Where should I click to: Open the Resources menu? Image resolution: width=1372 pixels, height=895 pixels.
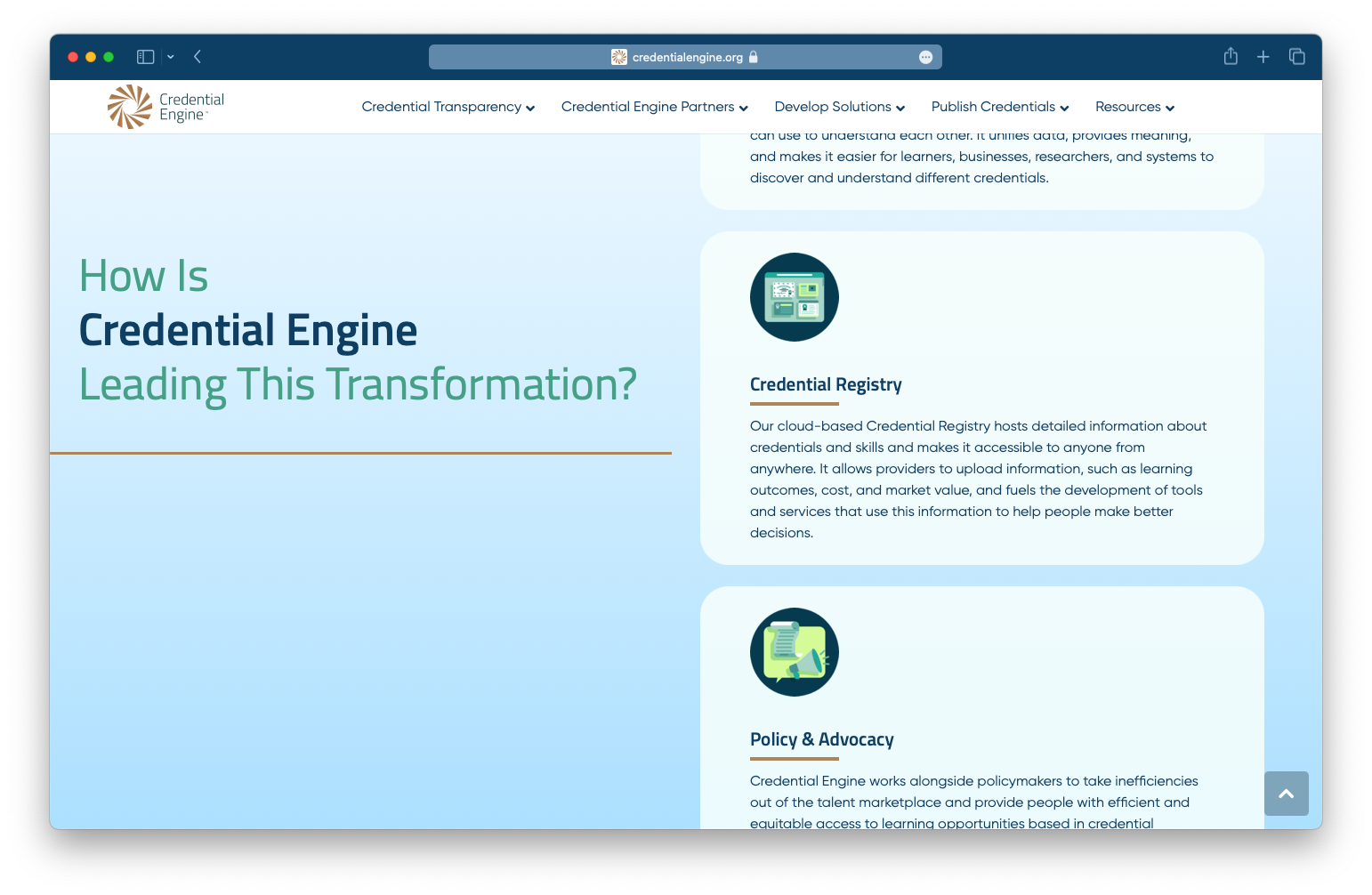click(1135, 107)
